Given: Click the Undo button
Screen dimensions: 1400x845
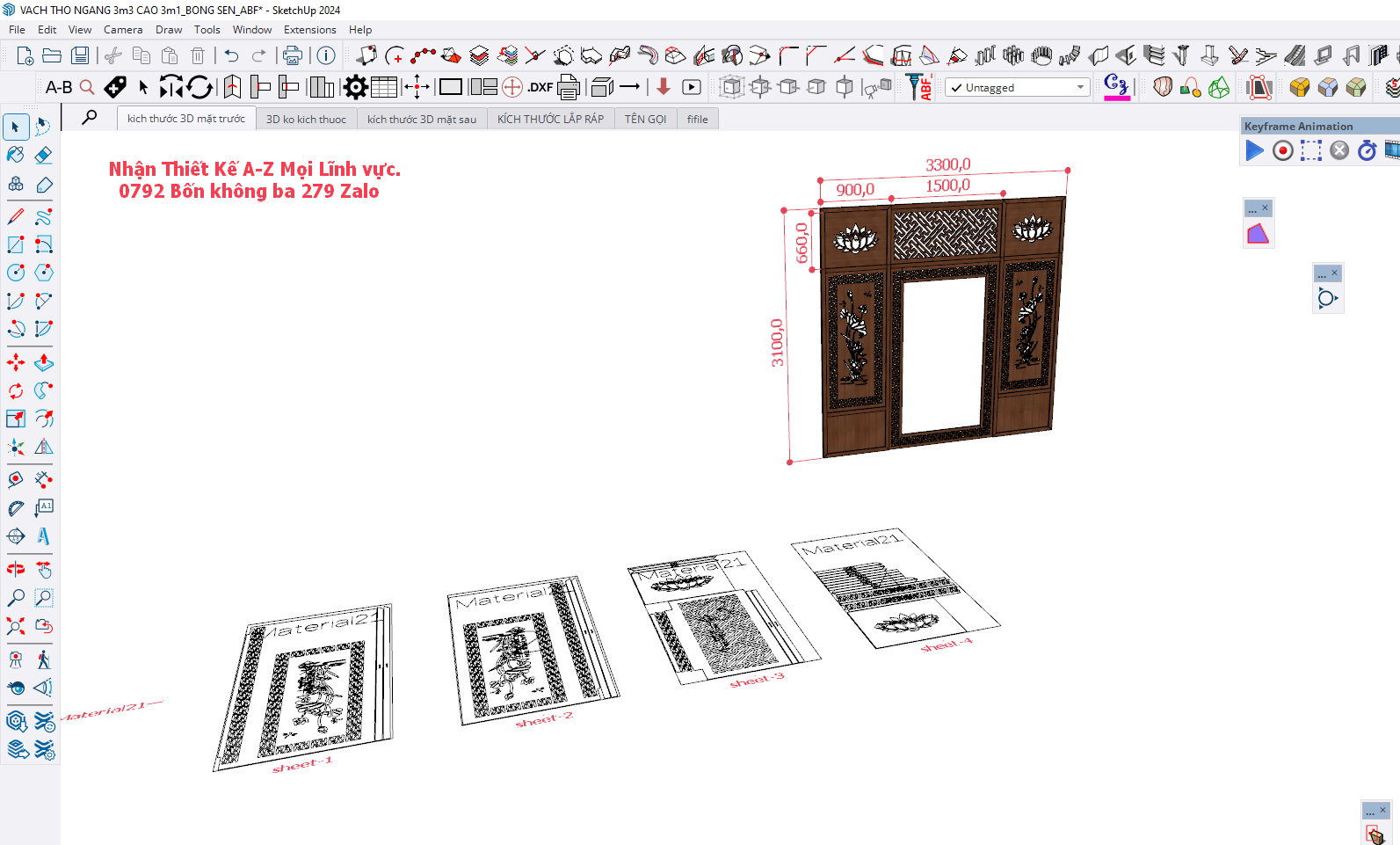Looking at the screenshot, I should (x=231, y=56).
